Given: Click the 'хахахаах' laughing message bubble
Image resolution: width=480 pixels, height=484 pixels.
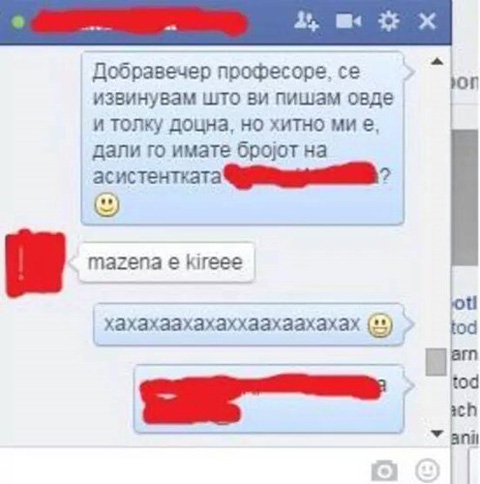Looking at the screenshot, I should click(248, 324).
